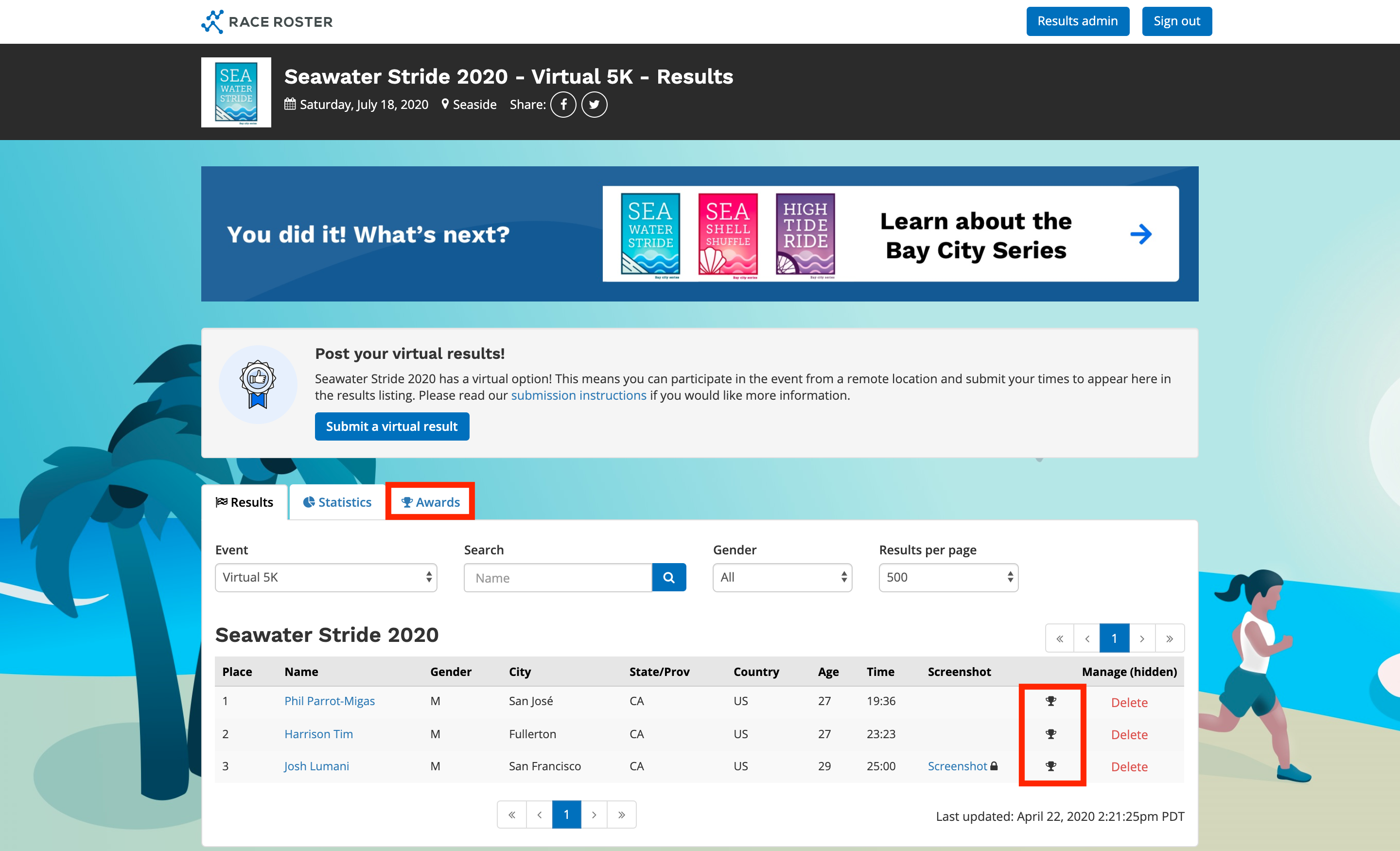Open the Gender filter dropdown
The height and width of the screenshot is (851, 1400).
tap(782, 578)
